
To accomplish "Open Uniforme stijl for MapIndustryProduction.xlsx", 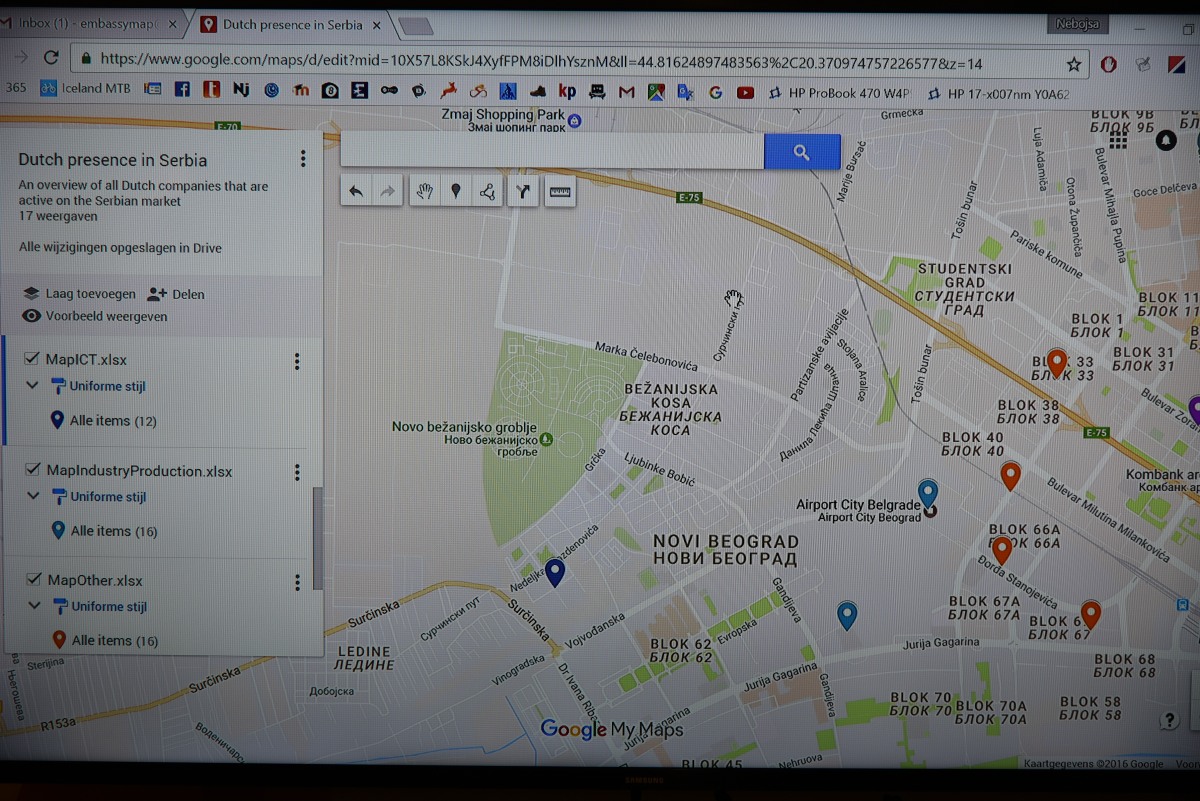I will click(99, 496).
